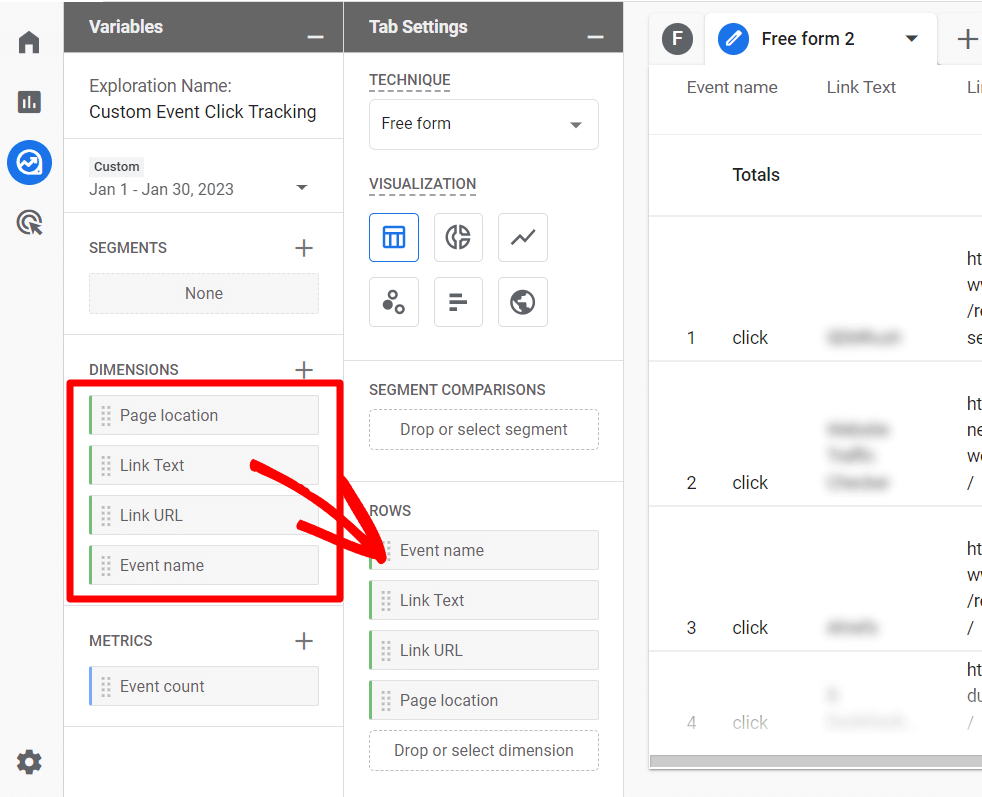Screen dimensions: 982x797
Task: Add a new dimension with plus button
Action: pos(304,370)
